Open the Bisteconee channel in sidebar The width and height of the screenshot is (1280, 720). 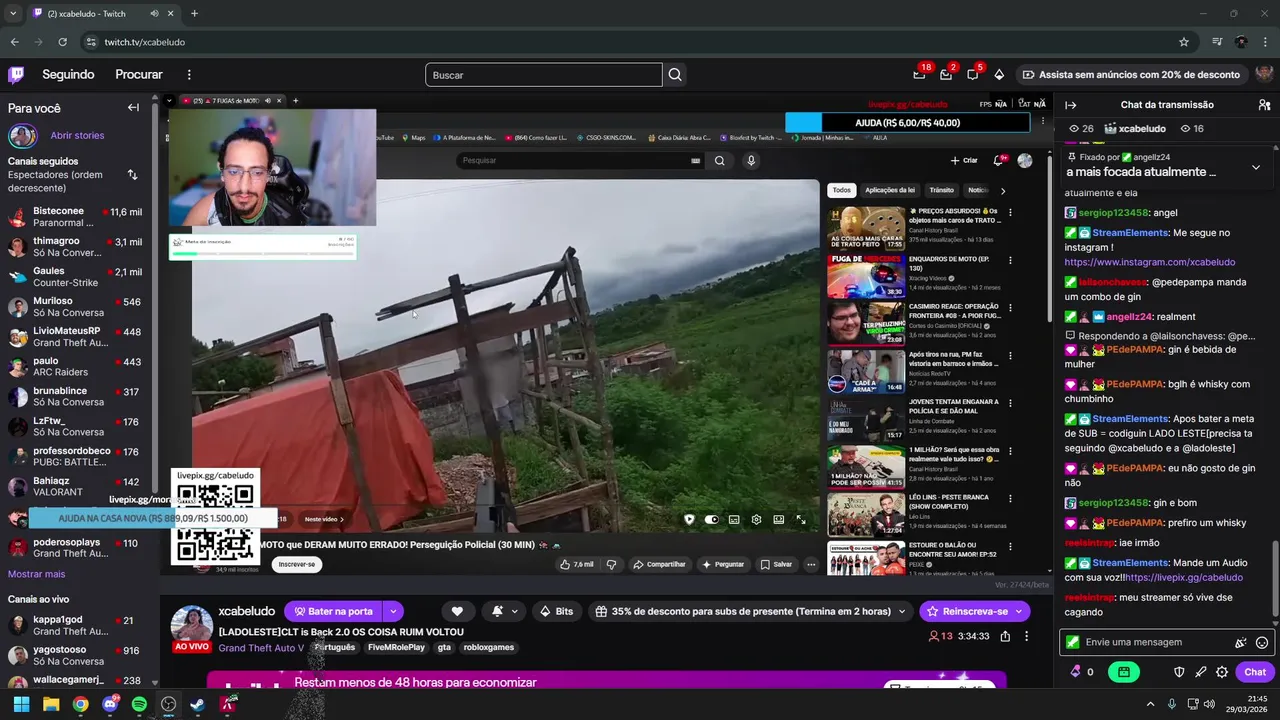point(75,217)
